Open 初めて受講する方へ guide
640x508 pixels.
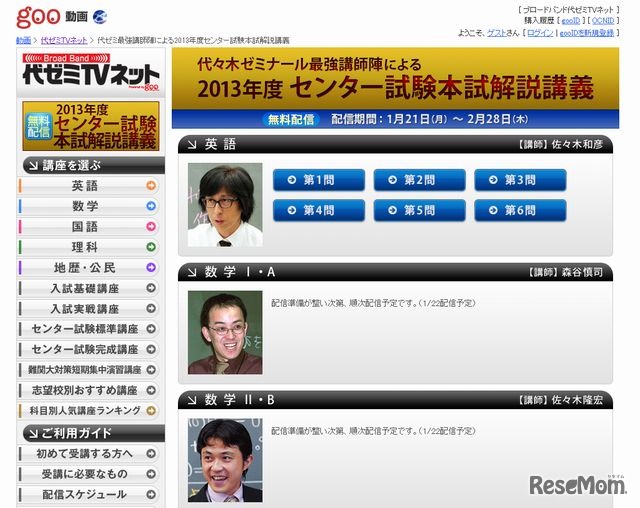(89, 453)
